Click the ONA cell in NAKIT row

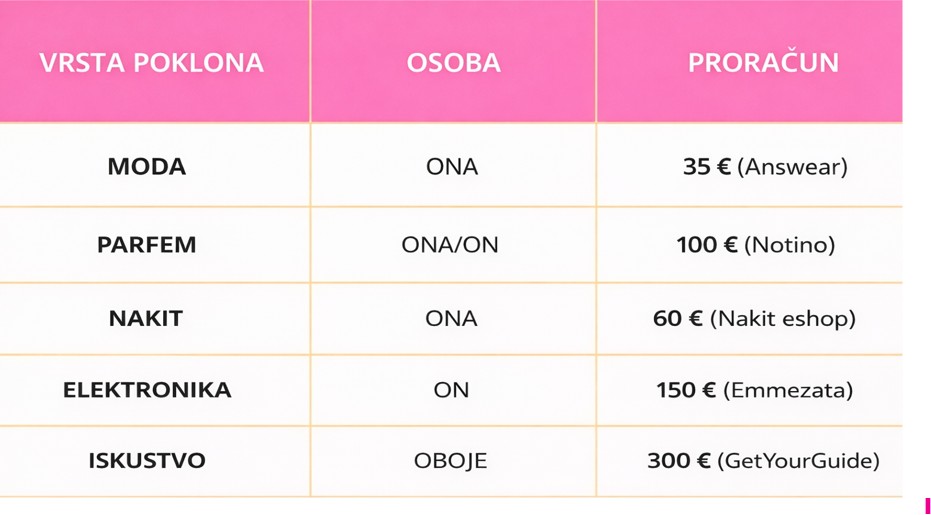pos(452,318)
